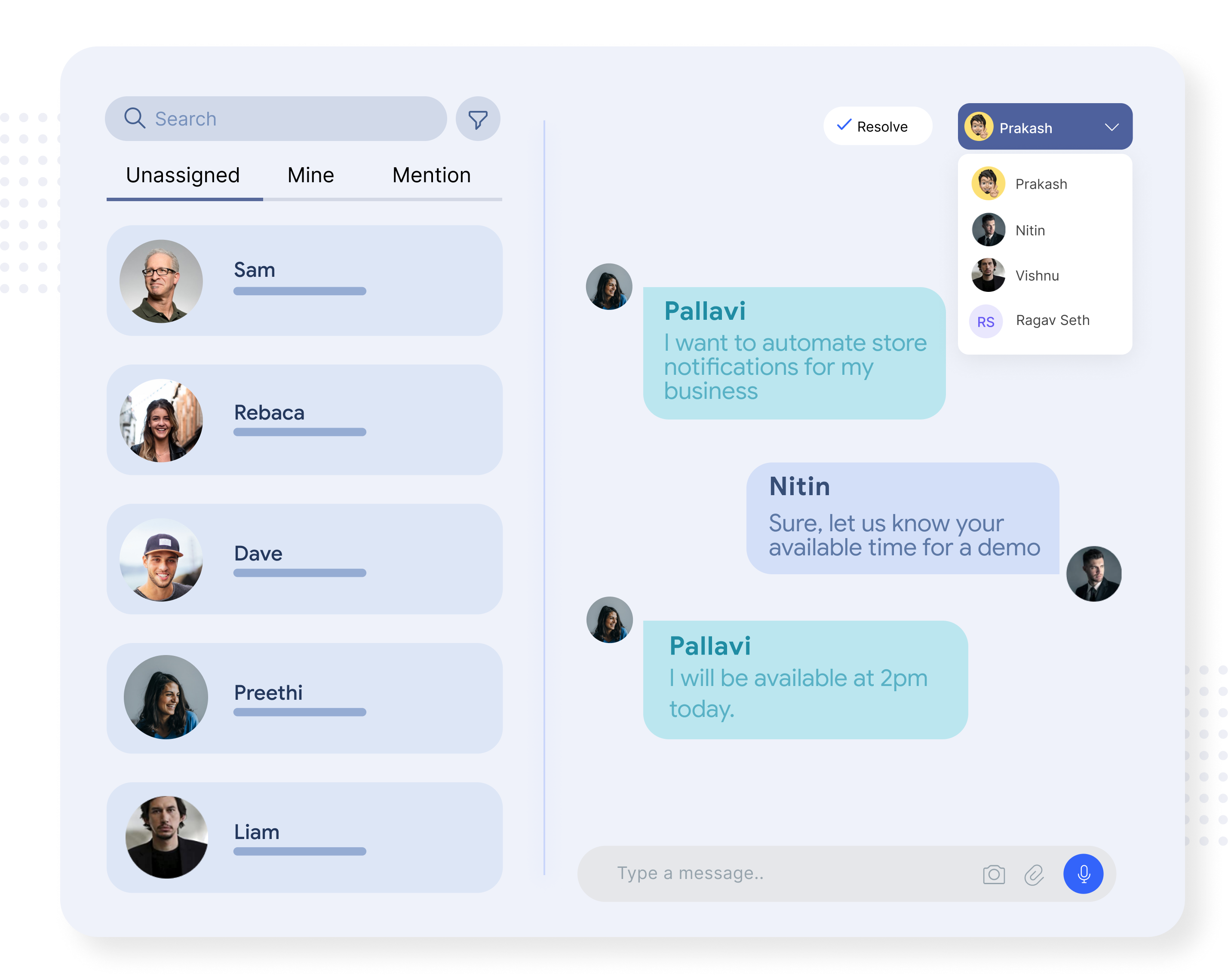The width and height of the screenshot is (1228, 980).
Task: Click the search magnifier icon
Action: (135, 118)
